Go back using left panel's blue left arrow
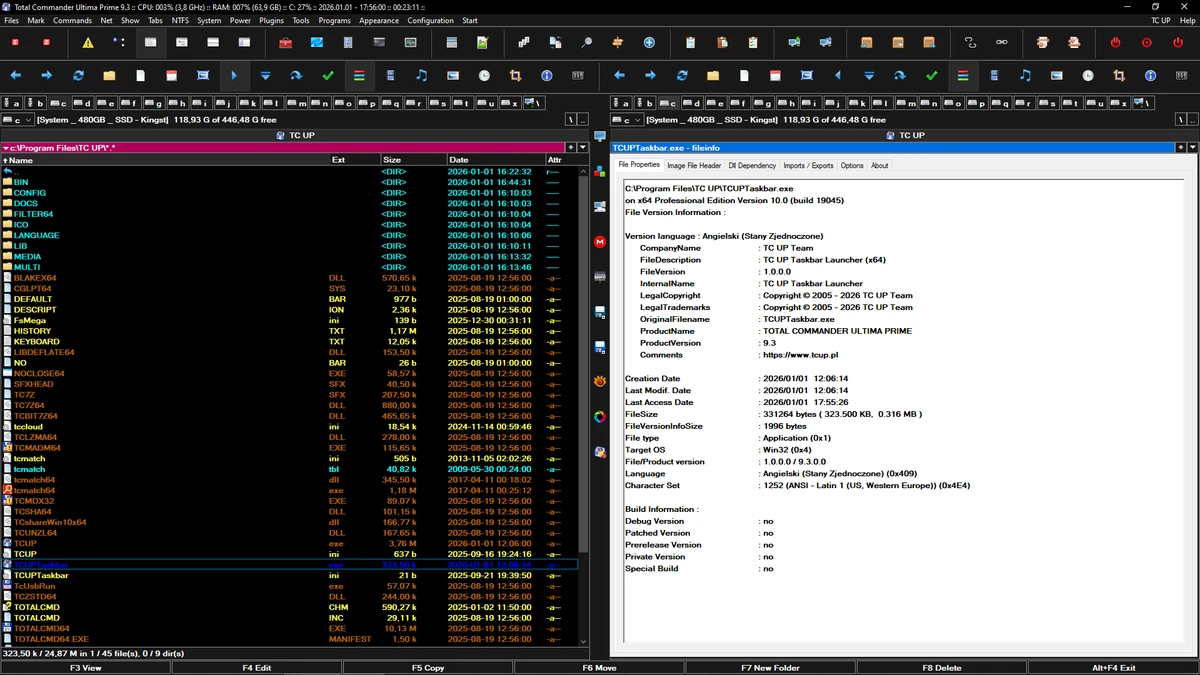 click(15, 76)
